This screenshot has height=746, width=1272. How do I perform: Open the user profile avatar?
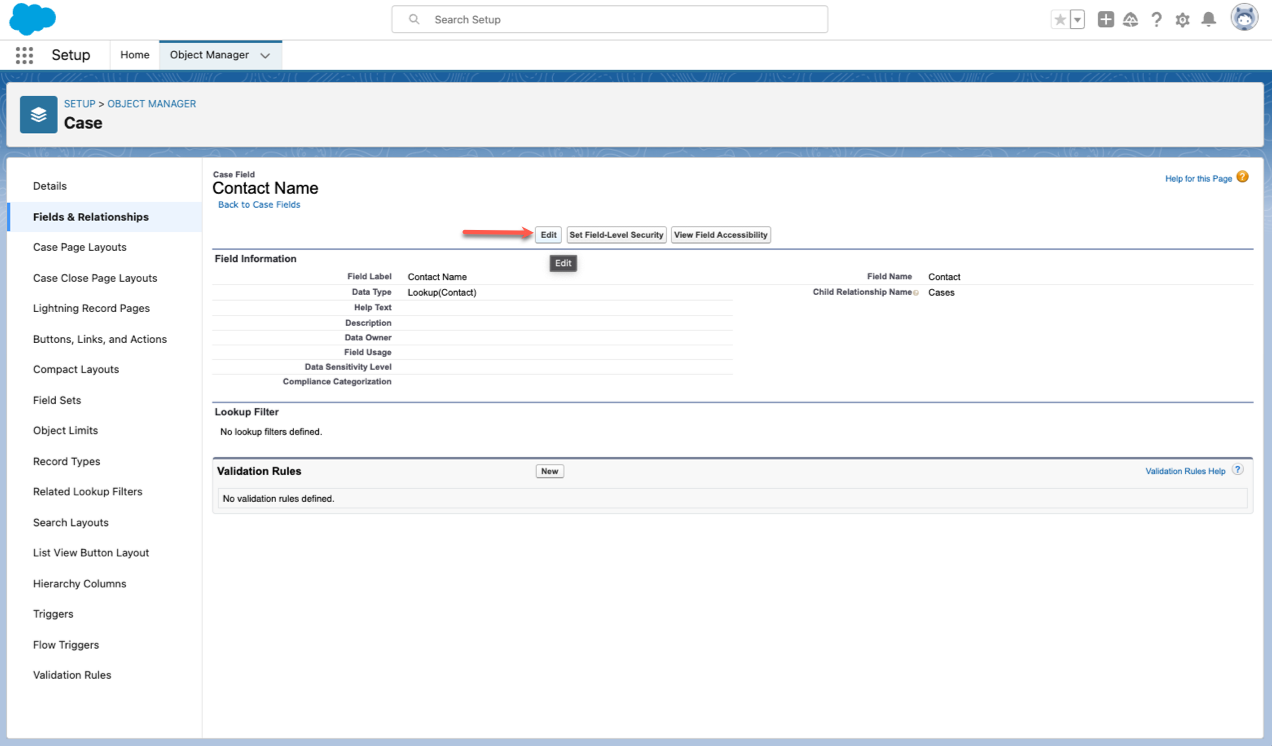pyautogui.click(x=1244, y=18)
